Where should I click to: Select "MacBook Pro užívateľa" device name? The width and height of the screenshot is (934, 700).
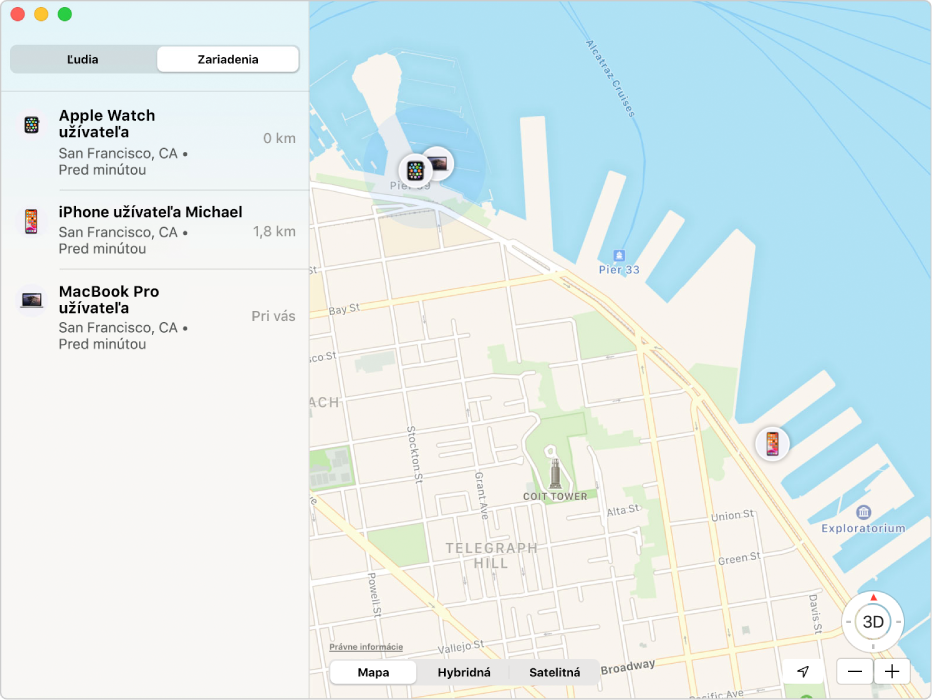pyautogui.click(x=108, y=300)
